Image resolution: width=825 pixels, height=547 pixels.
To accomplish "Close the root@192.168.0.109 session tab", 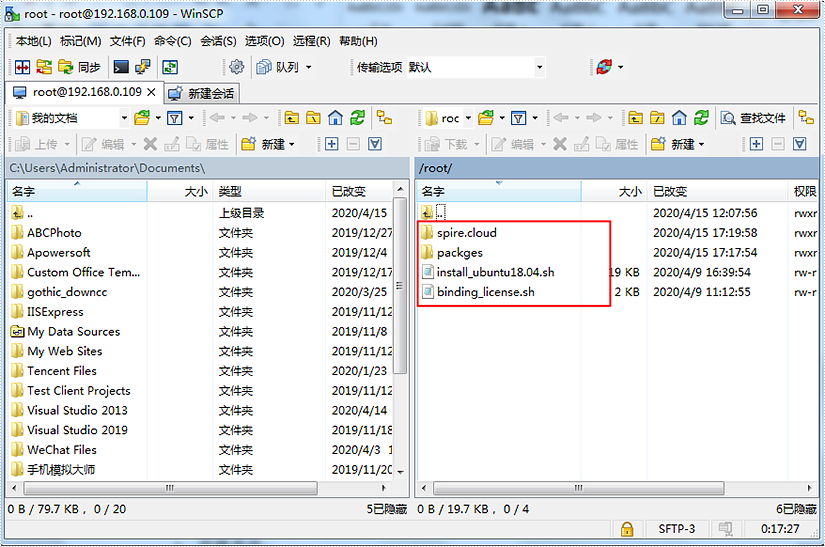I will click(152, 93).
